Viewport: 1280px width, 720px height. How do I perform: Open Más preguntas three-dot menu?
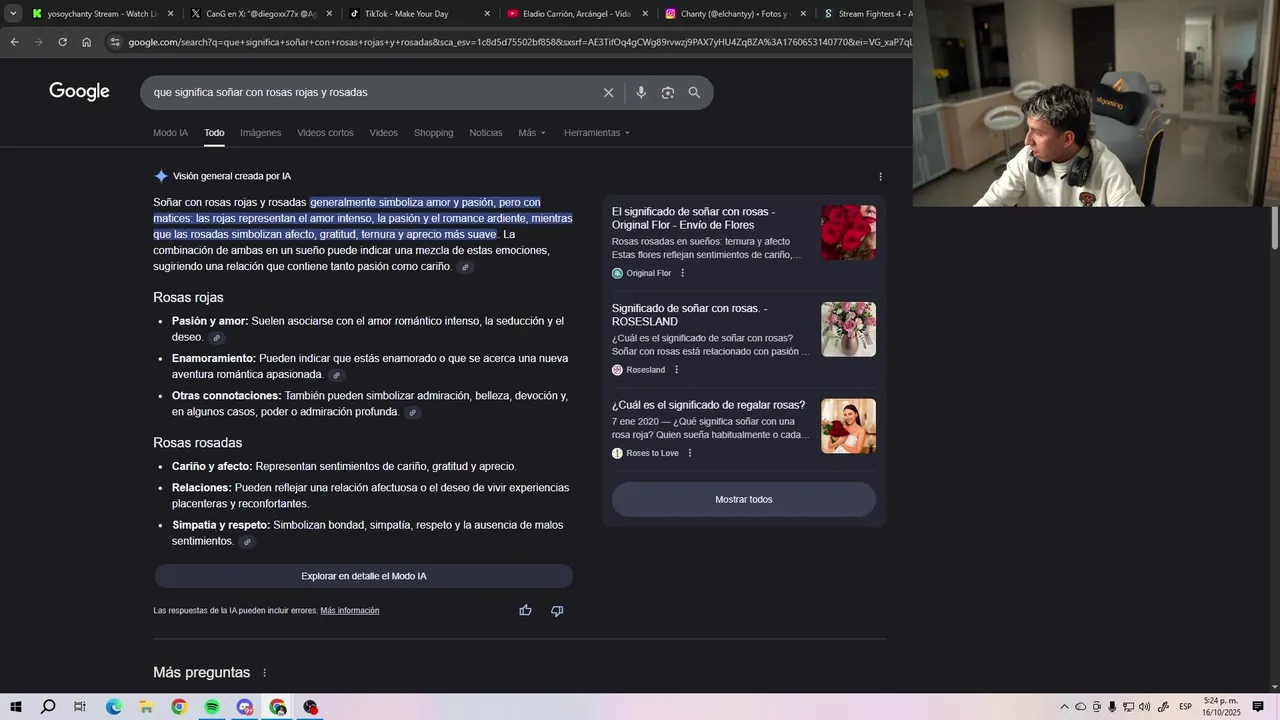(x=264, y=673)
